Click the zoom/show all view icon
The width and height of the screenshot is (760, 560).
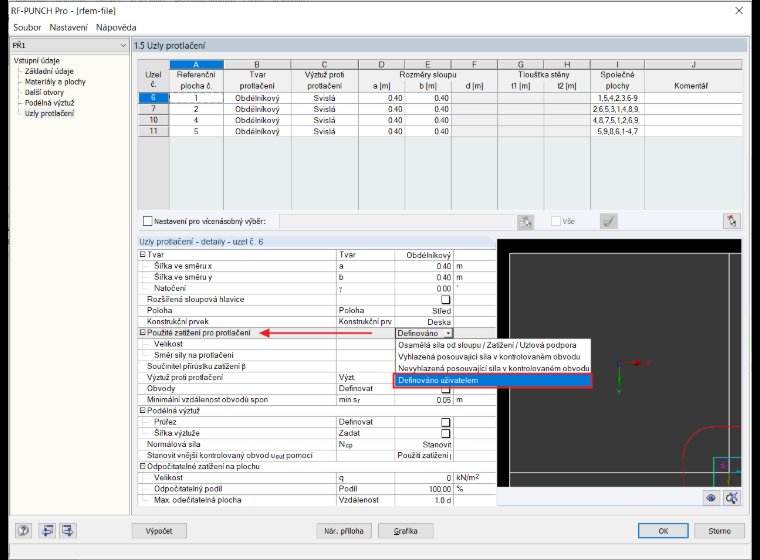[x=732, y=497]
